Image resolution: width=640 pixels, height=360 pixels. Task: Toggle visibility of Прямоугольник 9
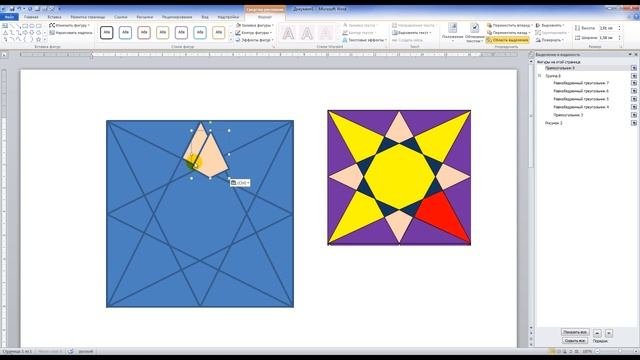634,68
